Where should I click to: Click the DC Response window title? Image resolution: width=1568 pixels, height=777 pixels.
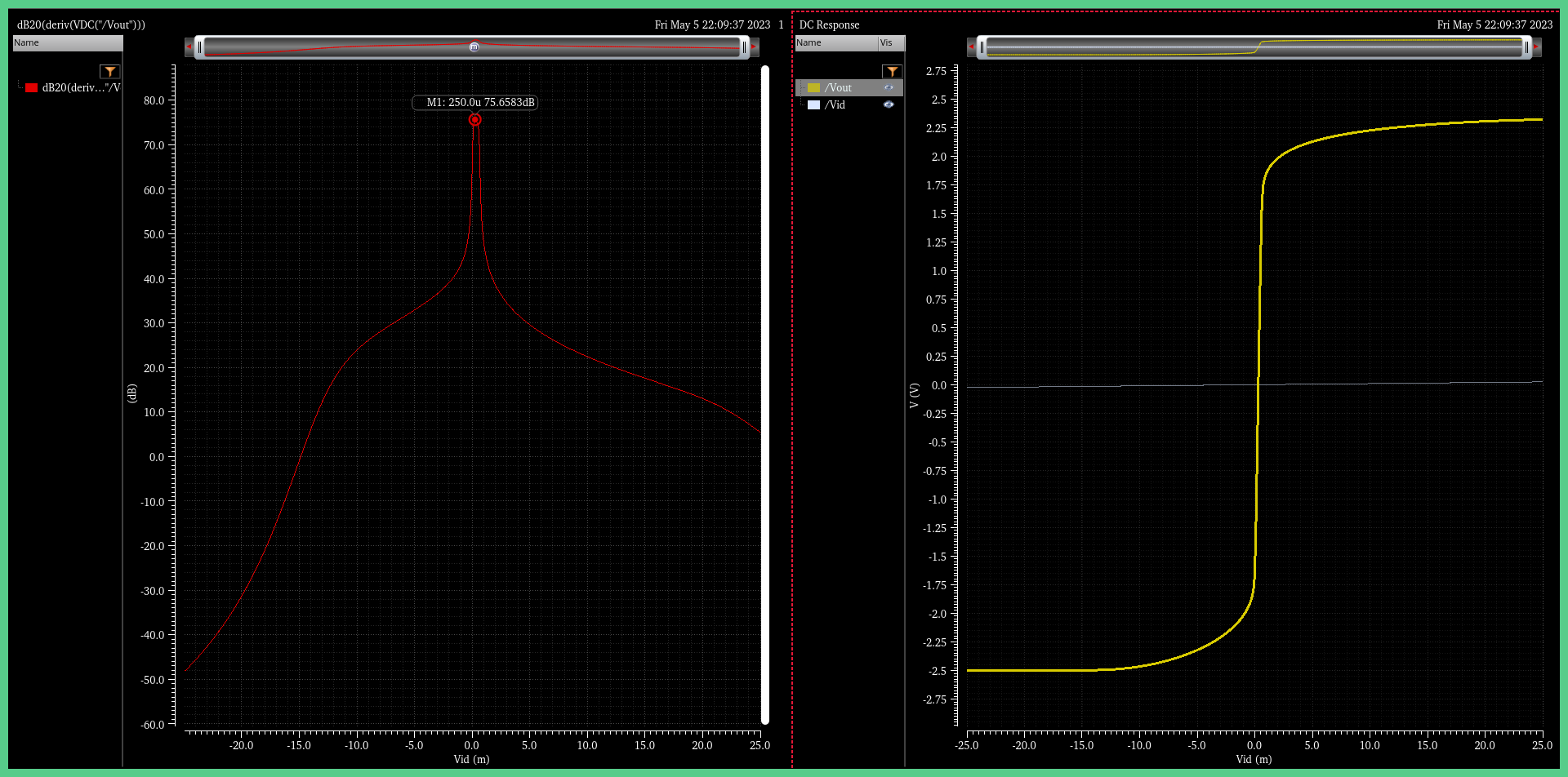(829, 24)
